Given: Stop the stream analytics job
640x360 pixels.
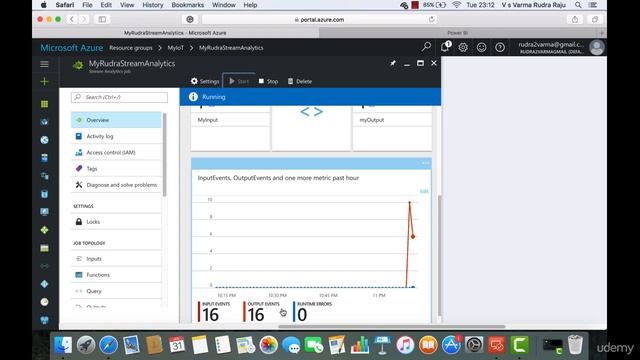Looking at the screenshot, I should [268, 81].
